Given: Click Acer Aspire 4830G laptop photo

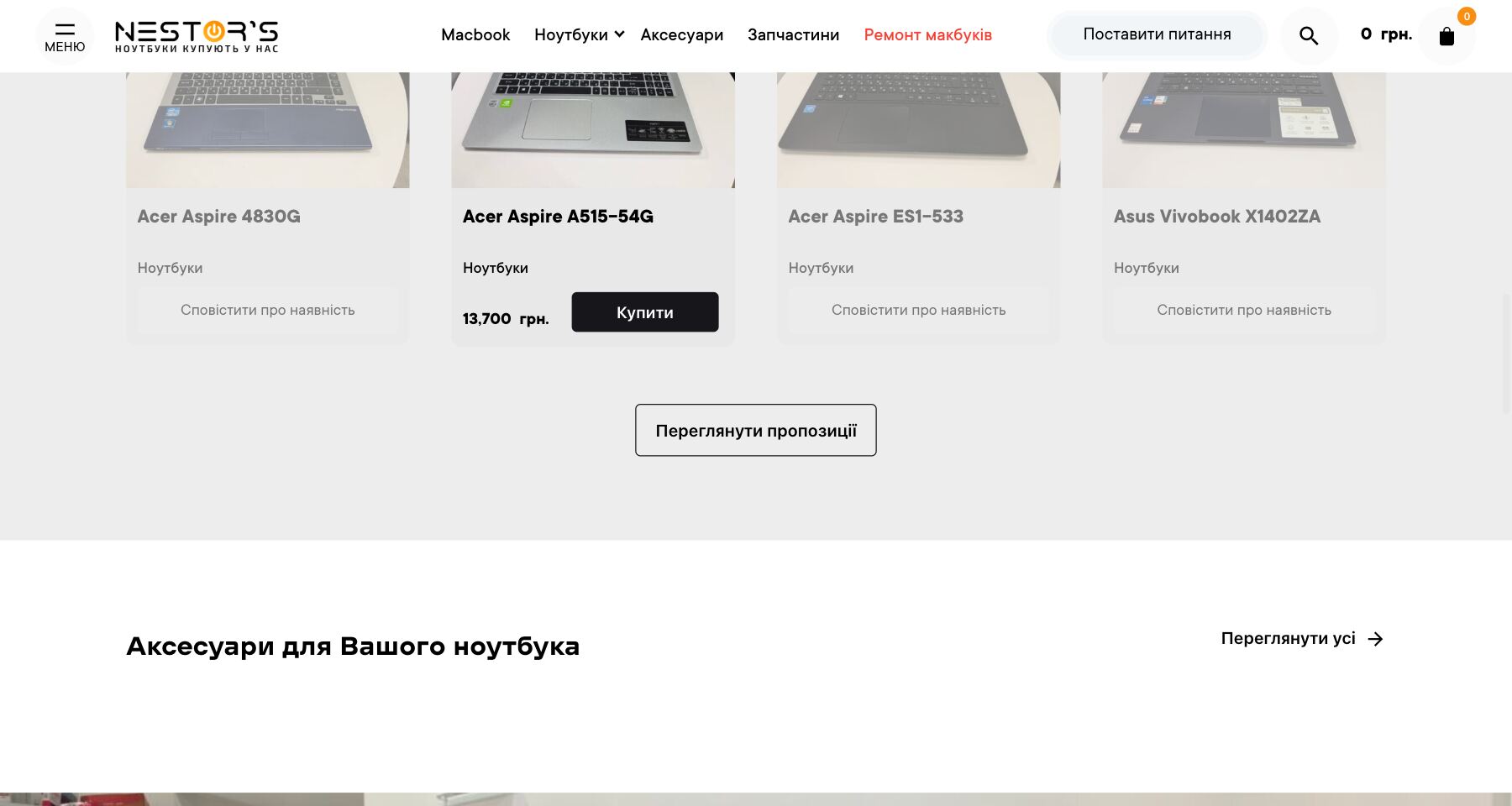Looking at the screenshot, I should click(268, 130).
